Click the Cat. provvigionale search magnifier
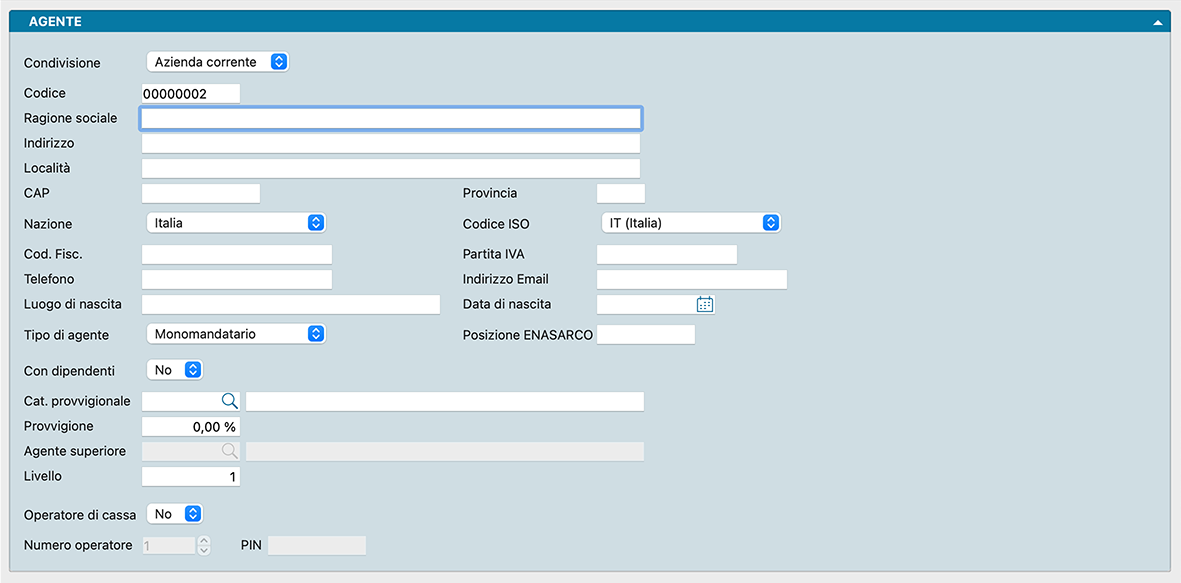Screen dimensions: 1181x583 coord(229,401)
